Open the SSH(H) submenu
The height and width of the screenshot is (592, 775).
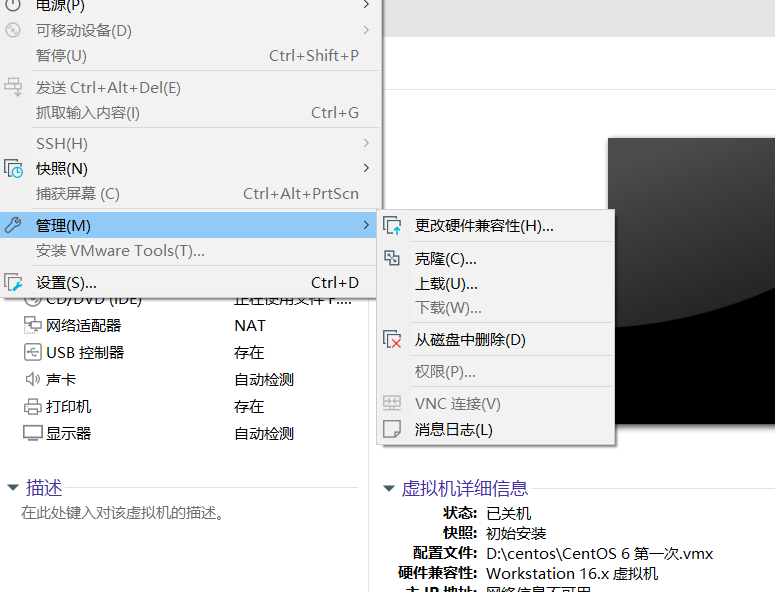point(190,143)
